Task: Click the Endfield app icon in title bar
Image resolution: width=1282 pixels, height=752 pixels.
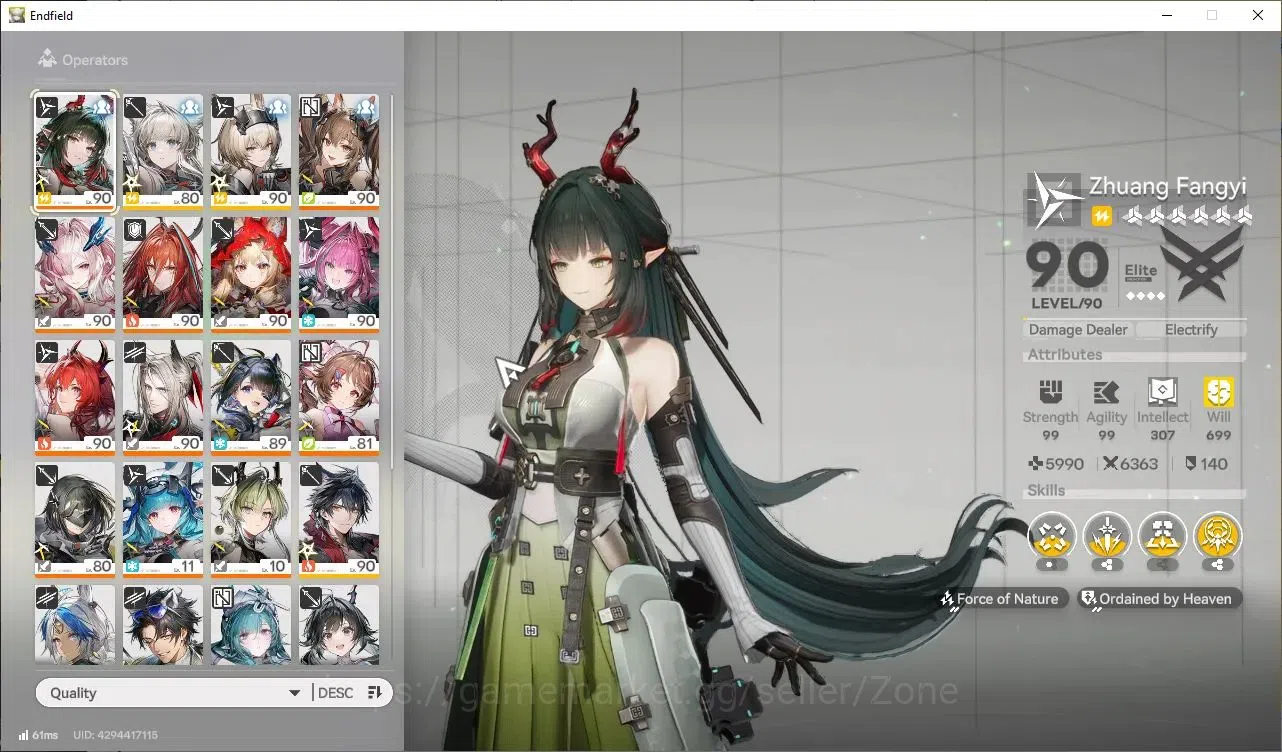Action: pyautogui.click(x=16, y=15)
